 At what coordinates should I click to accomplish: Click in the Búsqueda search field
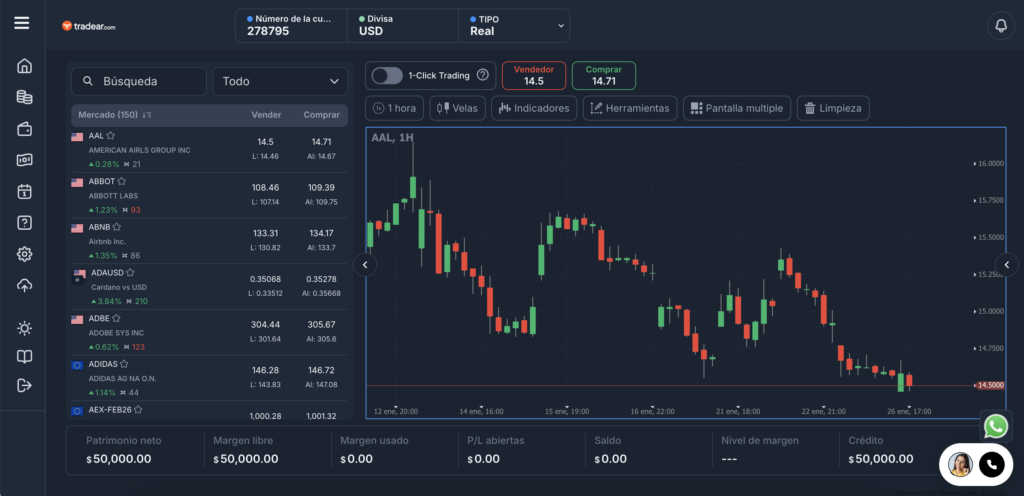click(138, 82)
